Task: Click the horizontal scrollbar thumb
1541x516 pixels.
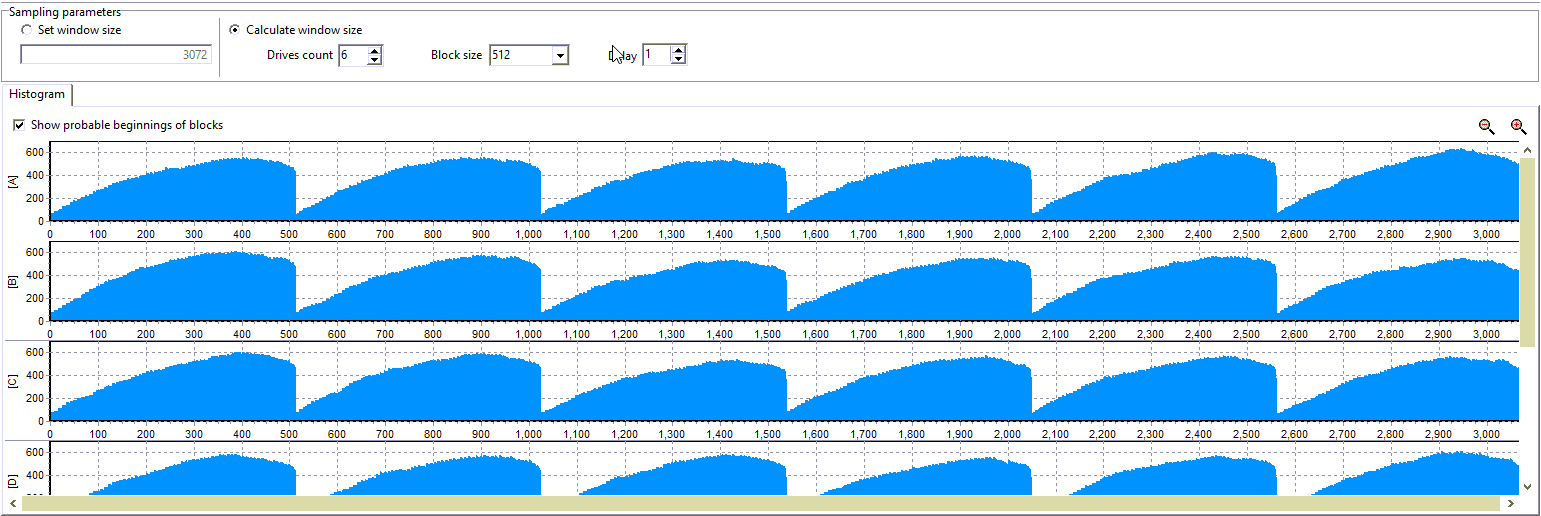Action: (760, 503)
